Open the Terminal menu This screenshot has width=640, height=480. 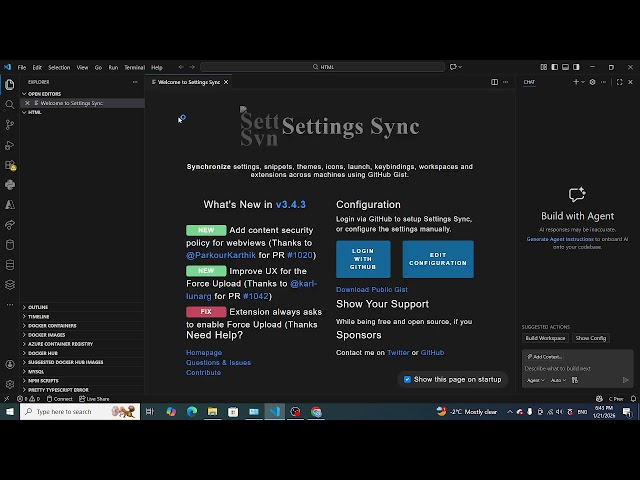pos(134,67)
